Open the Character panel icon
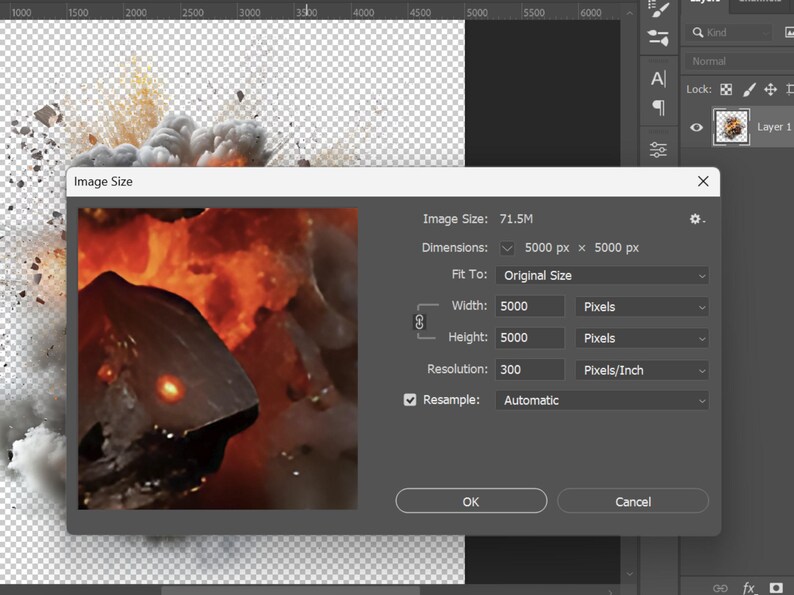This screenshot has height=595, width=794. pos(658,78)
